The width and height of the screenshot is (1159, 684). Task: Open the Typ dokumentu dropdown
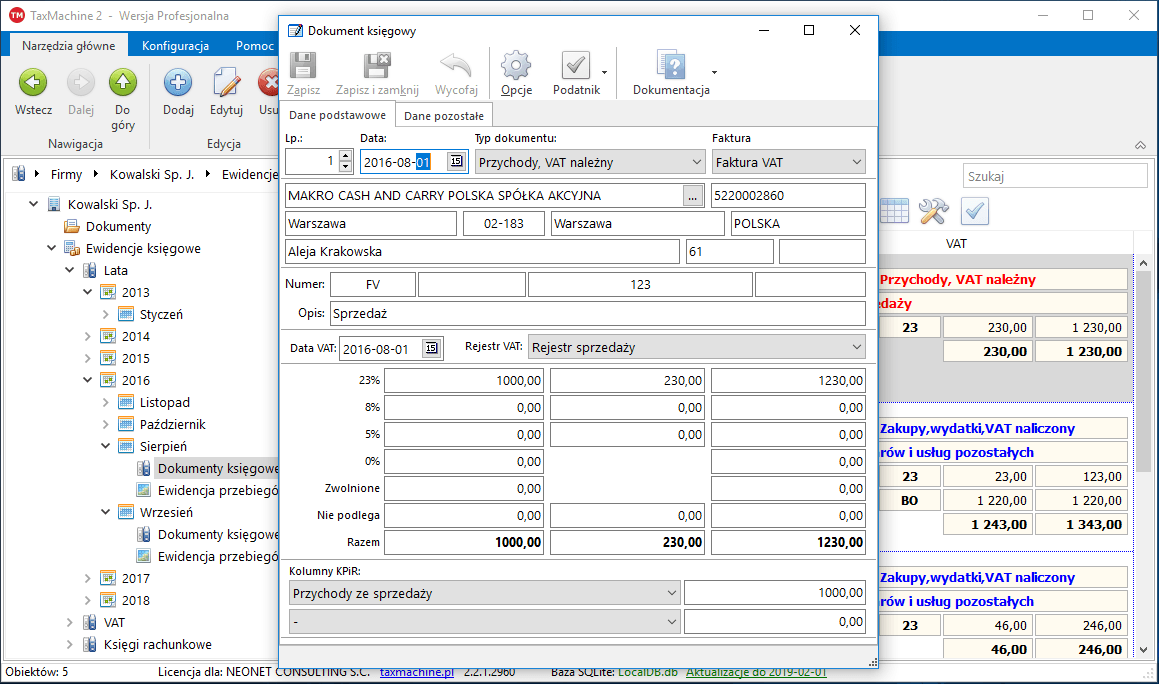(697, 162)
